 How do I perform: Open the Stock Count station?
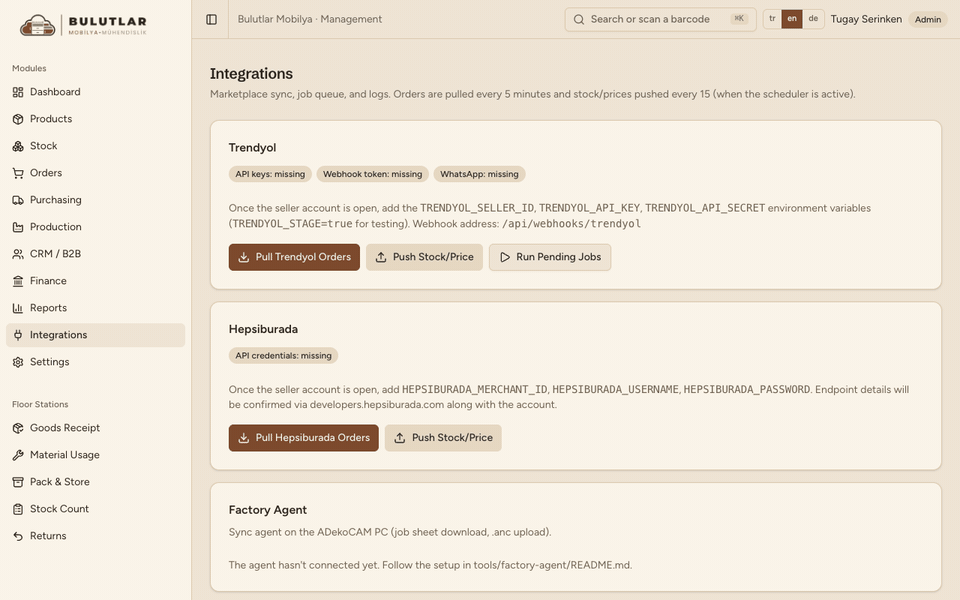coord(96,509)
